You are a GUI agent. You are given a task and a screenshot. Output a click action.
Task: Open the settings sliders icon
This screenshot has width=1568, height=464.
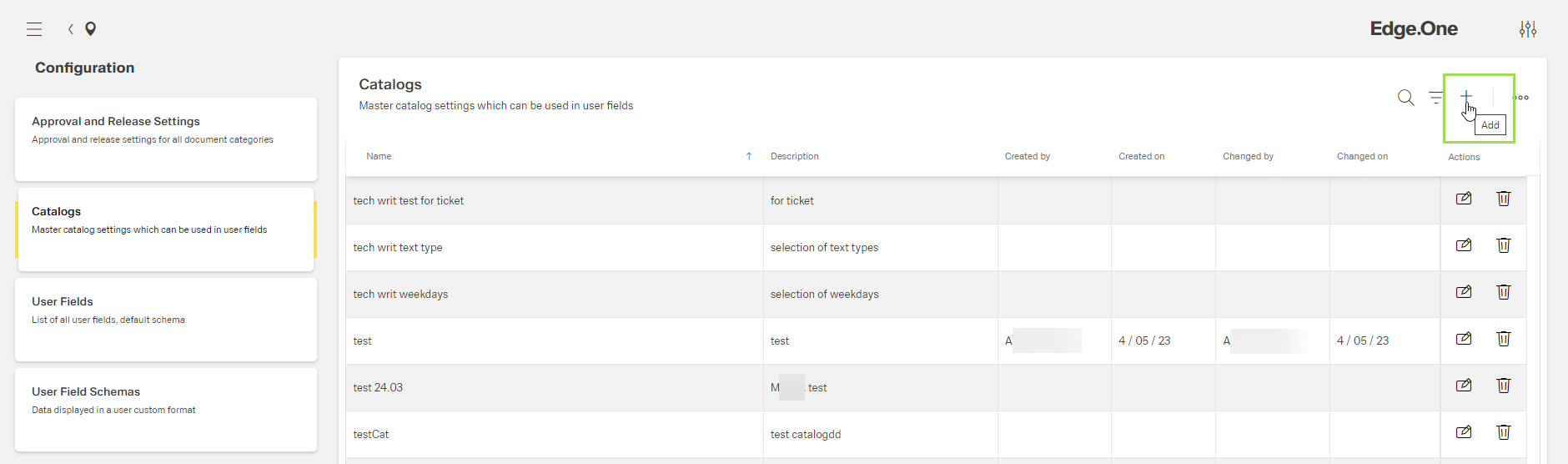coord(1527,29)
